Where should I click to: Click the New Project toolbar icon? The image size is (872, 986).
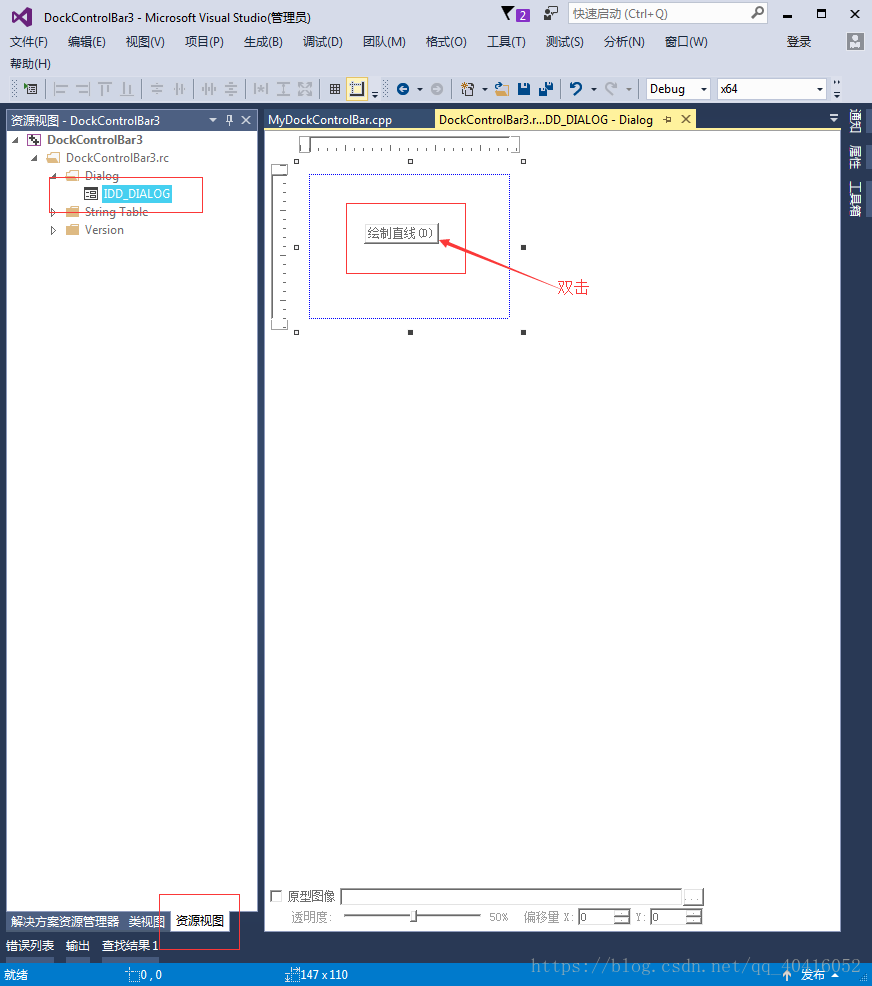pos(467,89)
